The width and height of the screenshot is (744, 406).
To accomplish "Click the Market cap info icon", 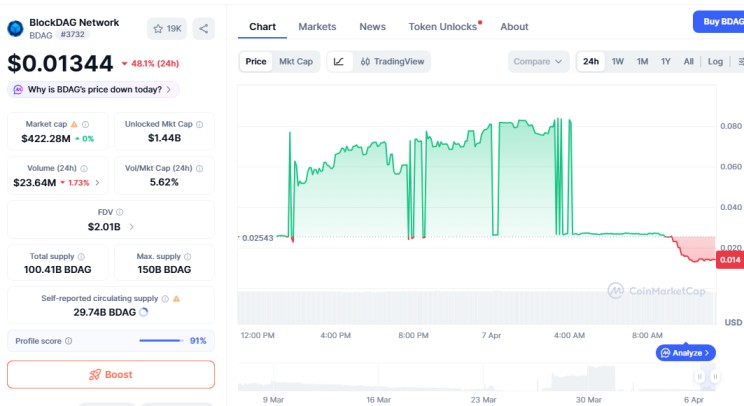I will pos(85,124).
